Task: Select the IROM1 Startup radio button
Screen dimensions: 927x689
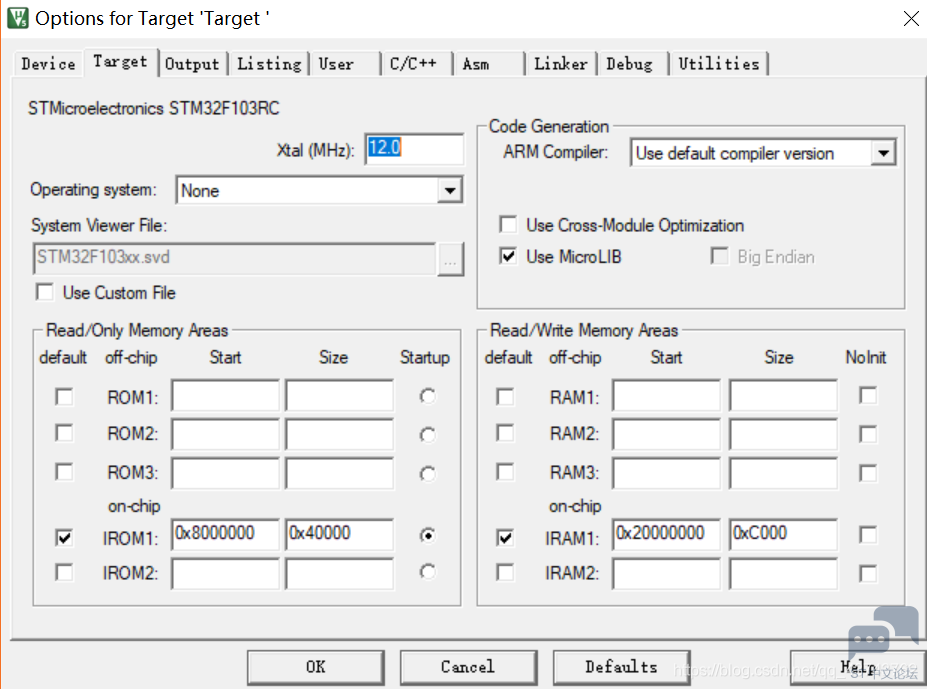Action: point(427,535)
